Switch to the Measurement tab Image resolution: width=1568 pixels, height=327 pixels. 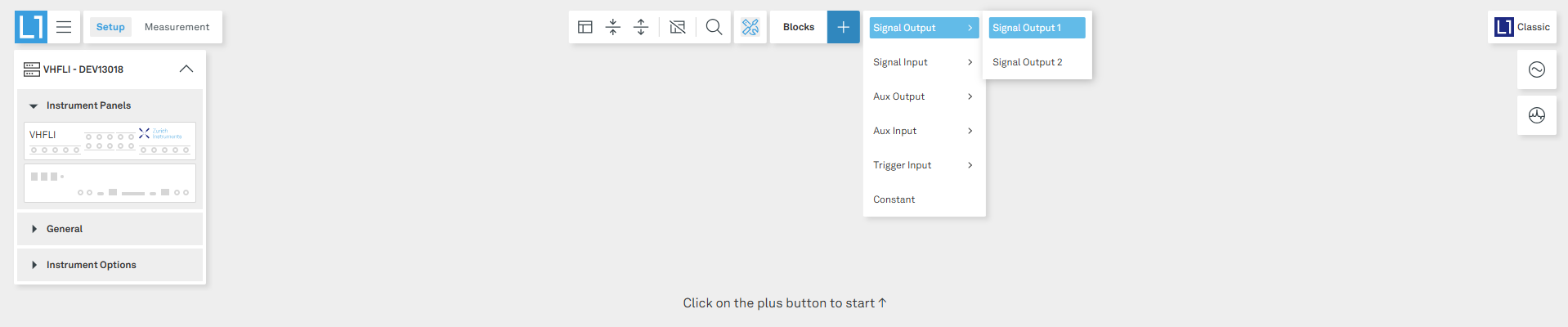pos(177,27)
